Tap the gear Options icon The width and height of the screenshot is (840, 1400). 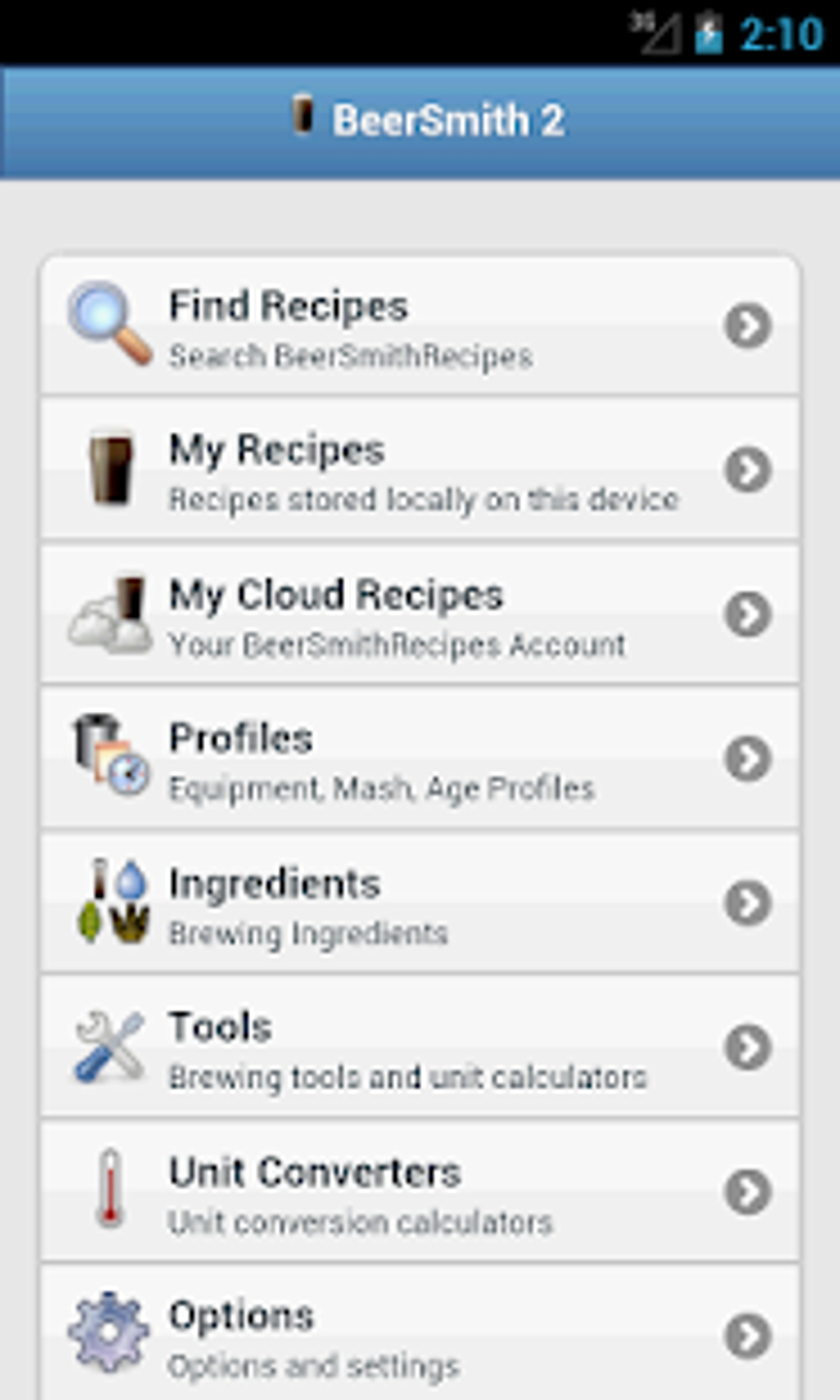[110, 1332]
